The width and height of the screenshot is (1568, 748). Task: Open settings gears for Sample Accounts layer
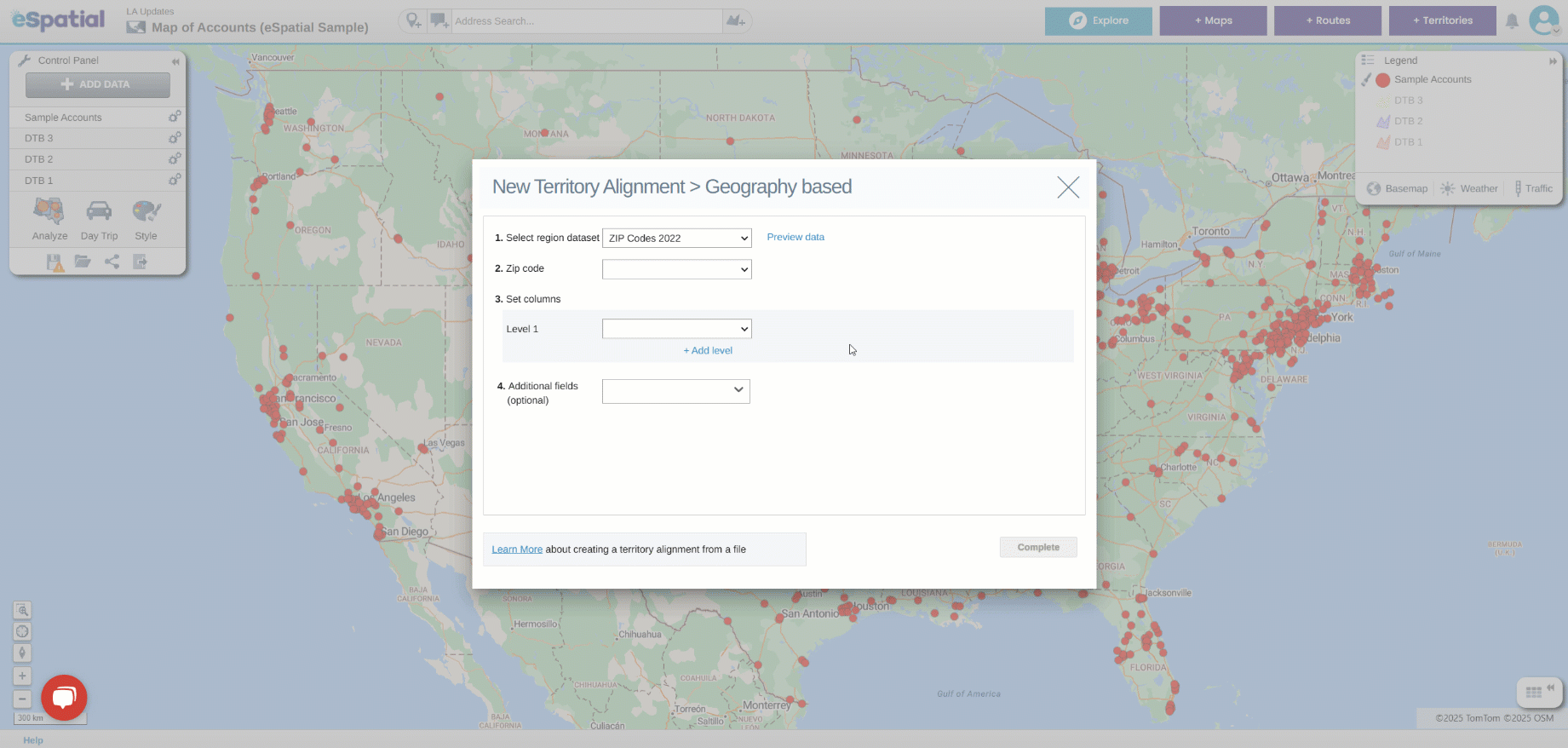(x=175, y=116)
